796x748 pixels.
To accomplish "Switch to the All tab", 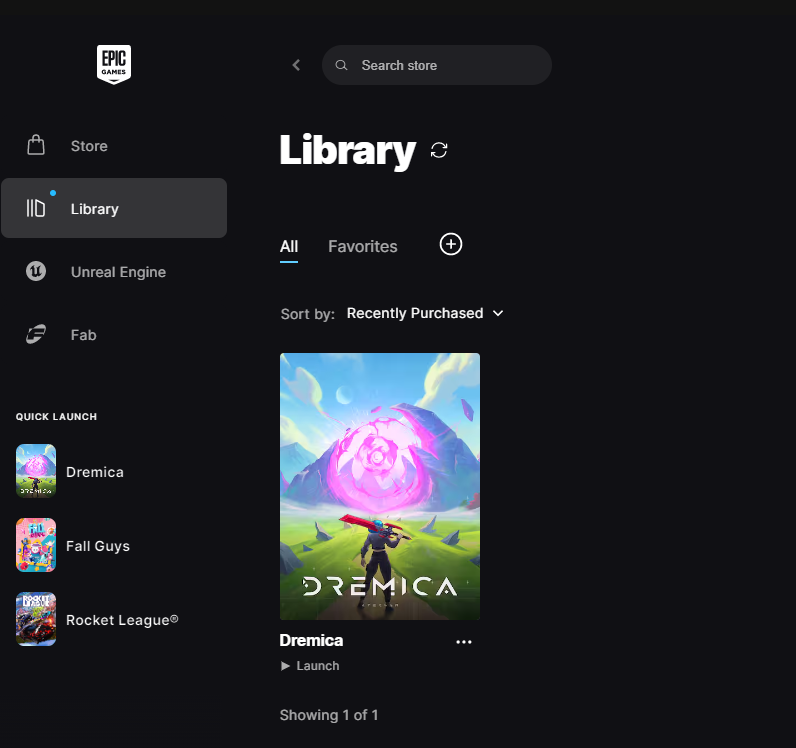I will point(289,246).
